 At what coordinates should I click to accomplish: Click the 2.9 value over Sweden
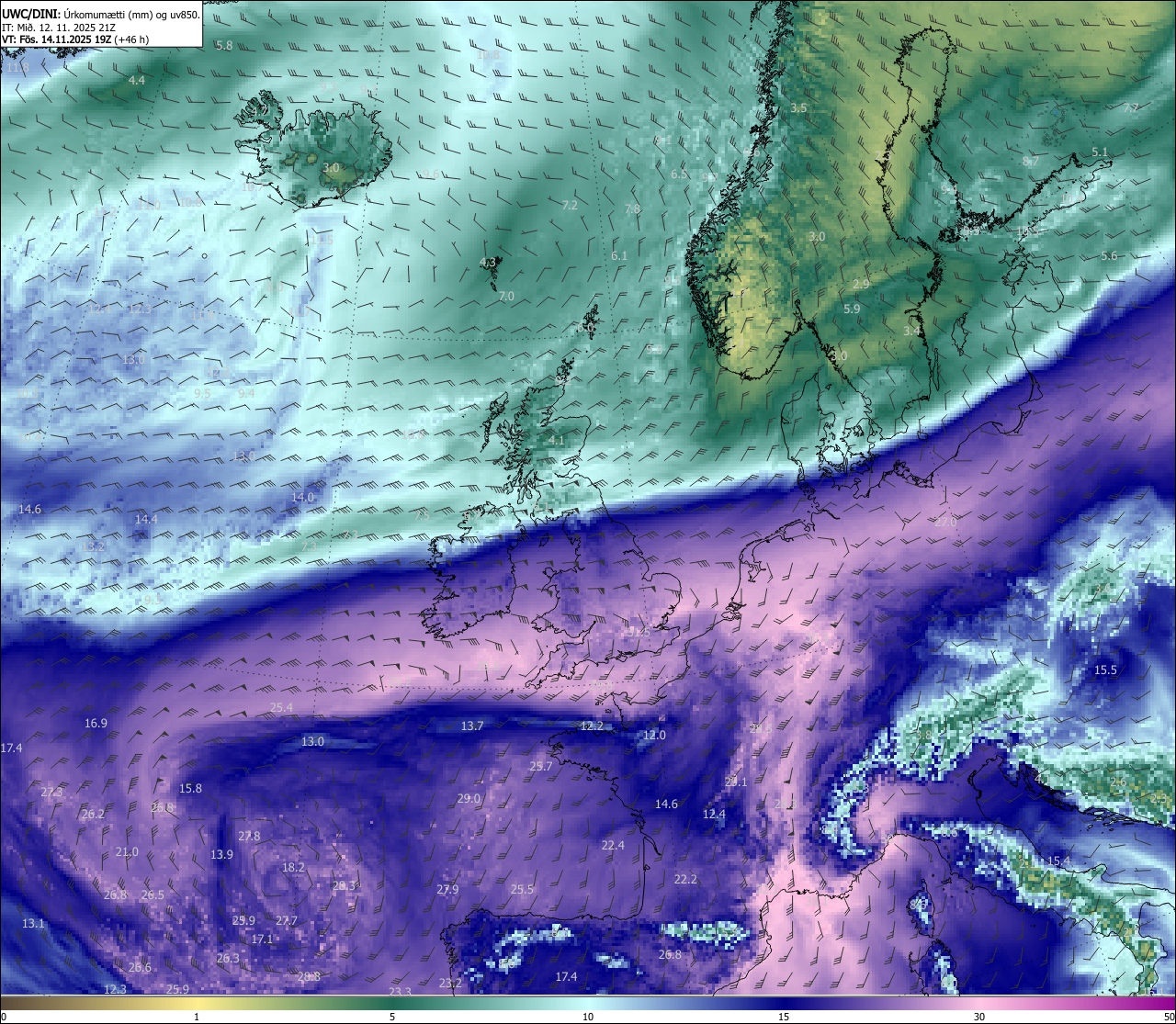[861, 285]
